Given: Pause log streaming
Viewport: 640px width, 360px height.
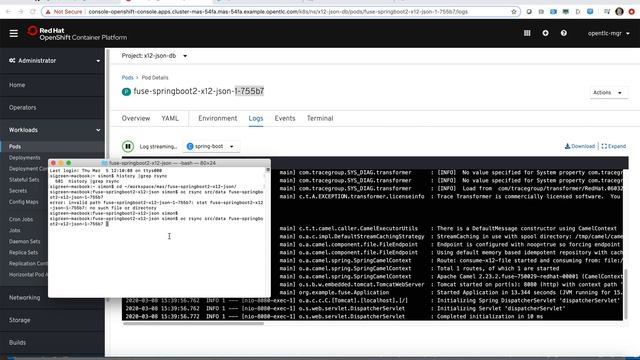Looking at the screenshot, I should click(128, 146).
